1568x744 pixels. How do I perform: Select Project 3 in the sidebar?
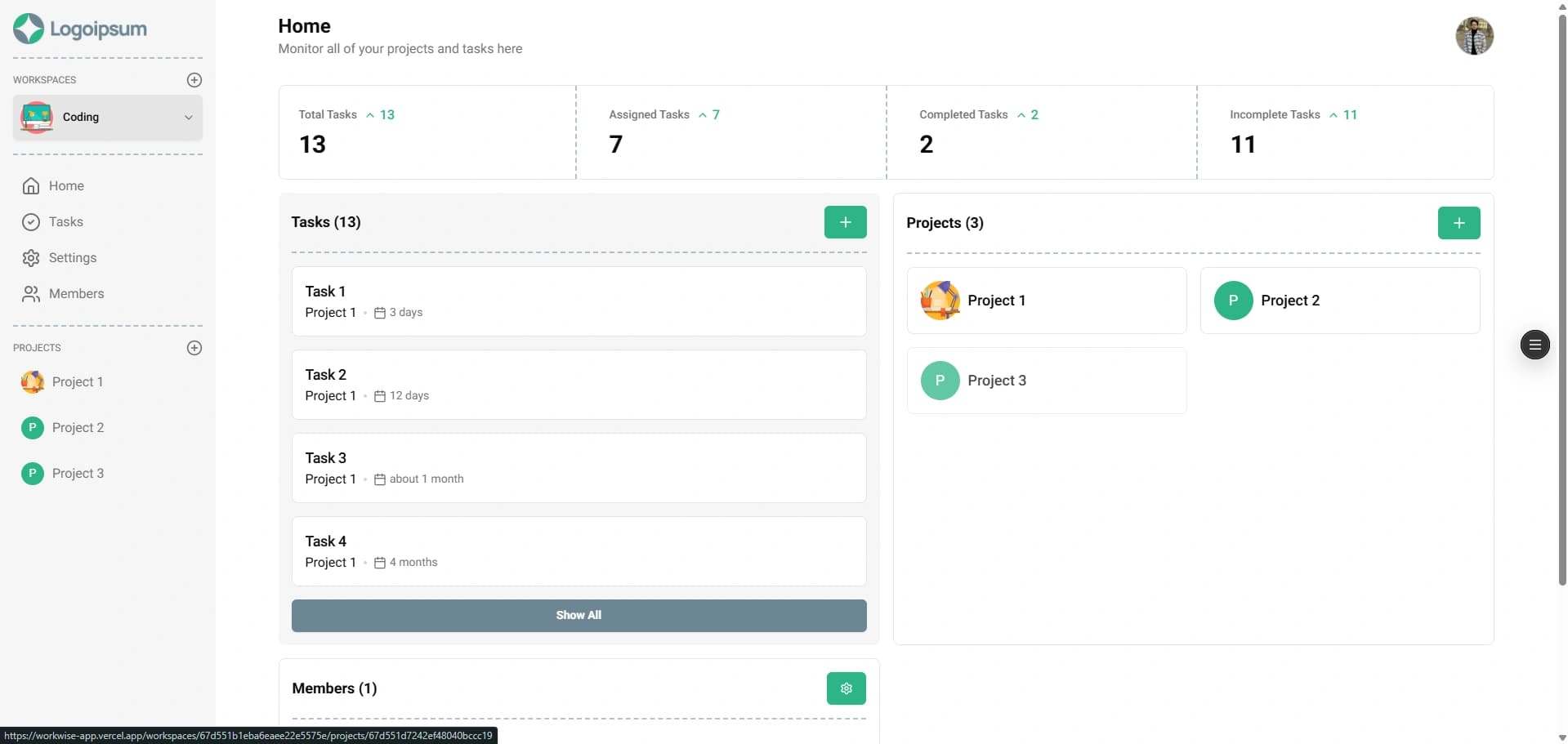point(78,473)
